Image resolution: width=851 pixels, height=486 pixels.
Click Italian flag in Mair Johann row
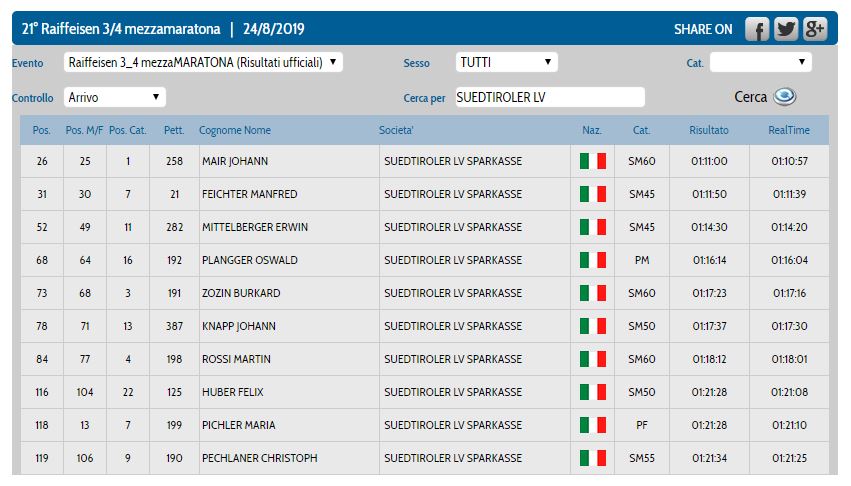(x=593, y=161)
